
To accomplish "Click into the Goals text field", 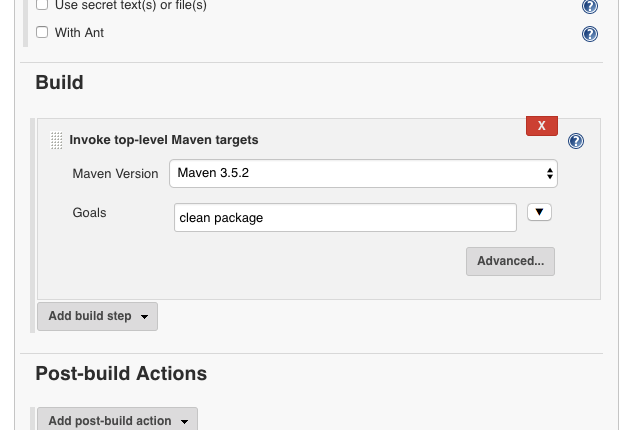I will [345, 217].
